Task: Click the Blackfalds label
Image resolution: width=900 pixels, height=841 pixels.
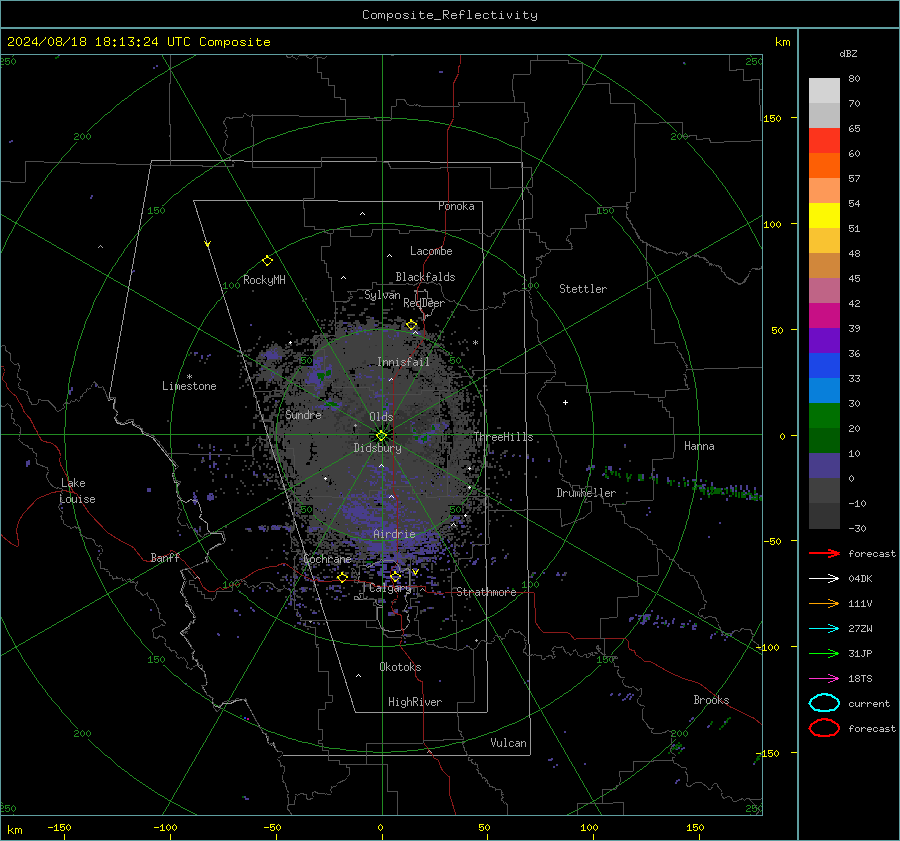Action: 425,277
